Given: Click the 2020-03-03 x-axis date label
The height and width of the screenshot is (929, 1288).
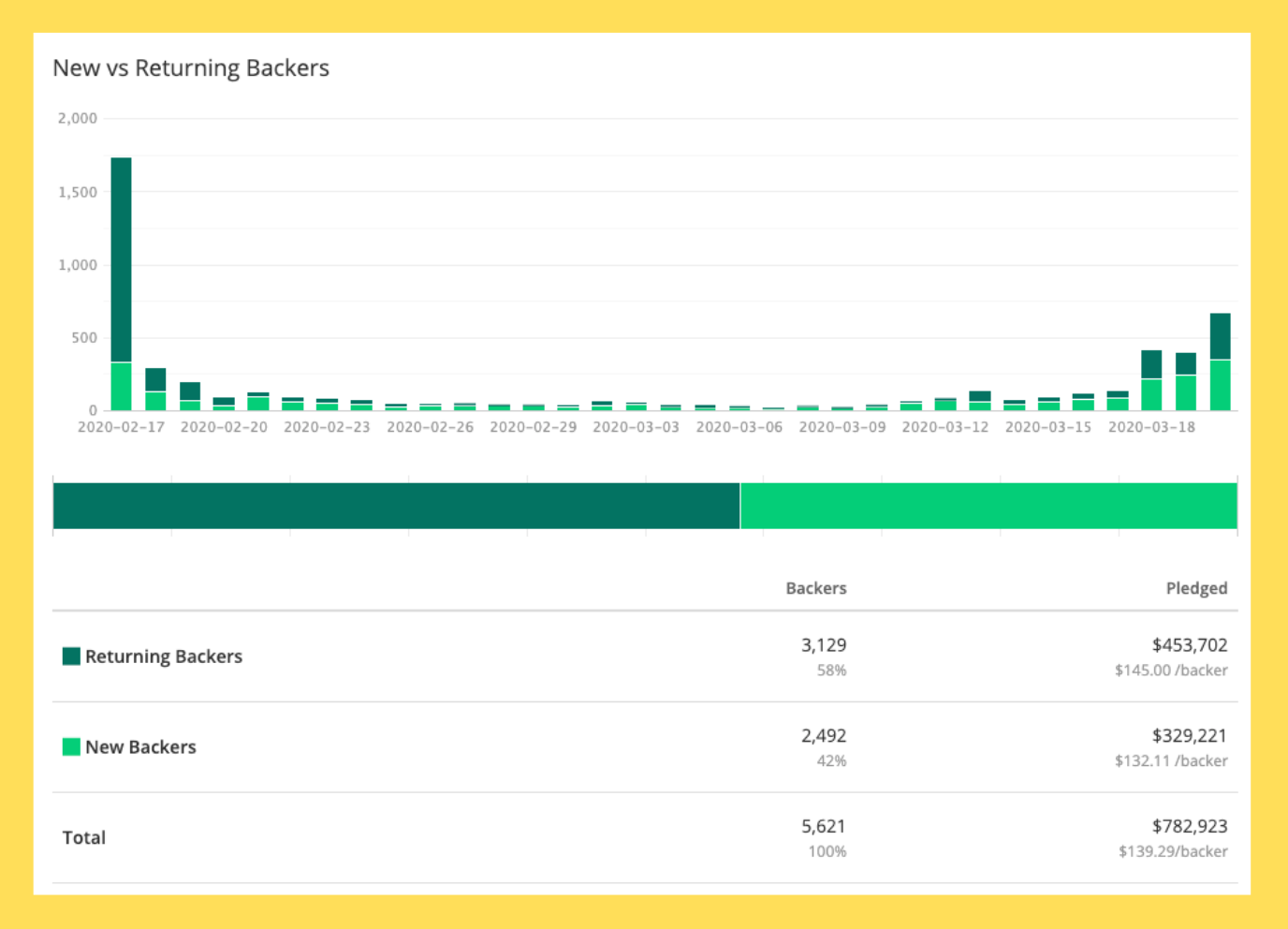Looking at the screenshot, I should 637,427.
